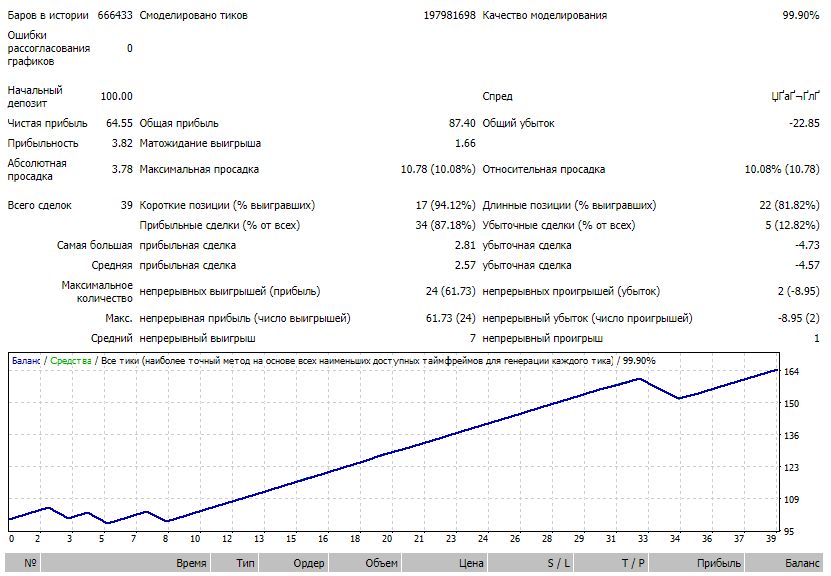The width and height of the screenshot is (831, 576).
Task: Select average profitable trade value 2.57
Action: (465, 265)
